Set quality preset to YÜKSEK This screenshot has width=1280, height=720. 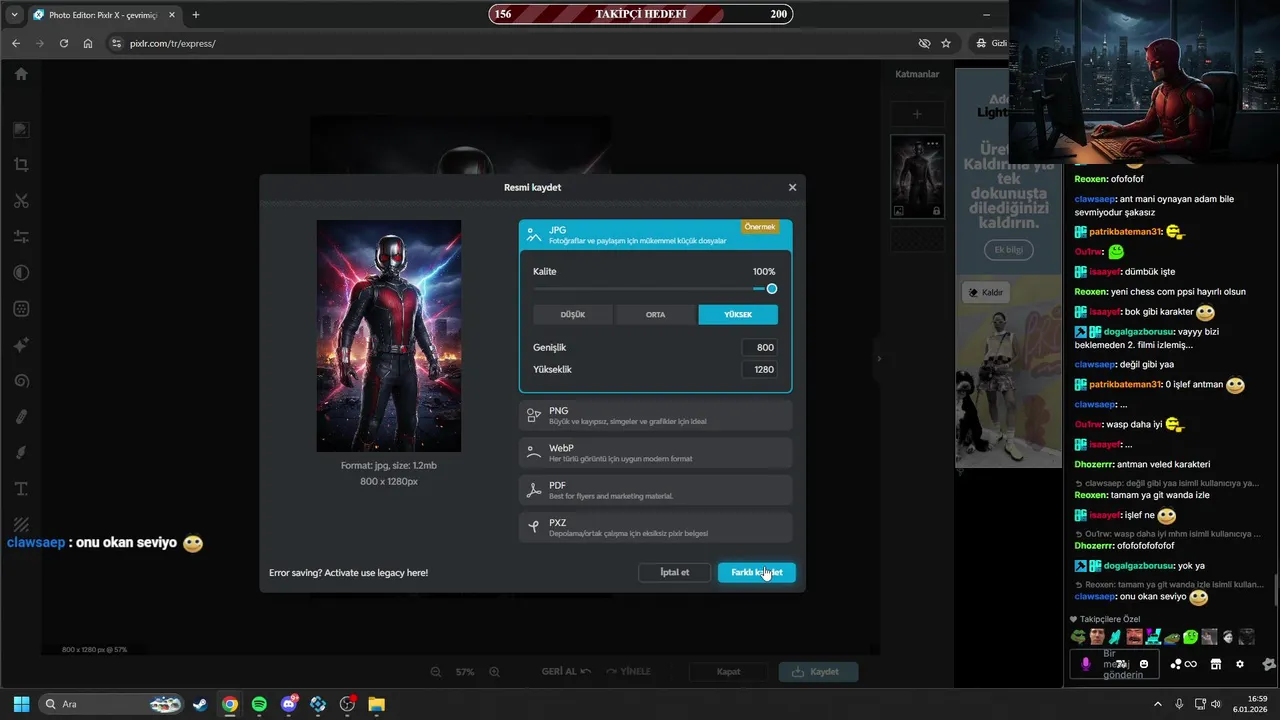pos(738,314)
